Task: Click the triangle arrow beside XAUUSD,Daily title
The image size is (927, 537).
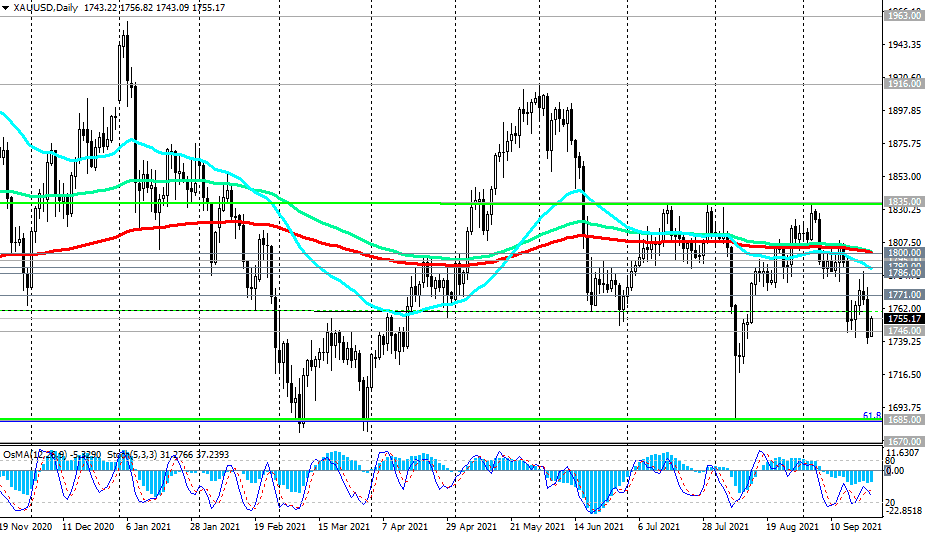Action: [x=6, y=8]
